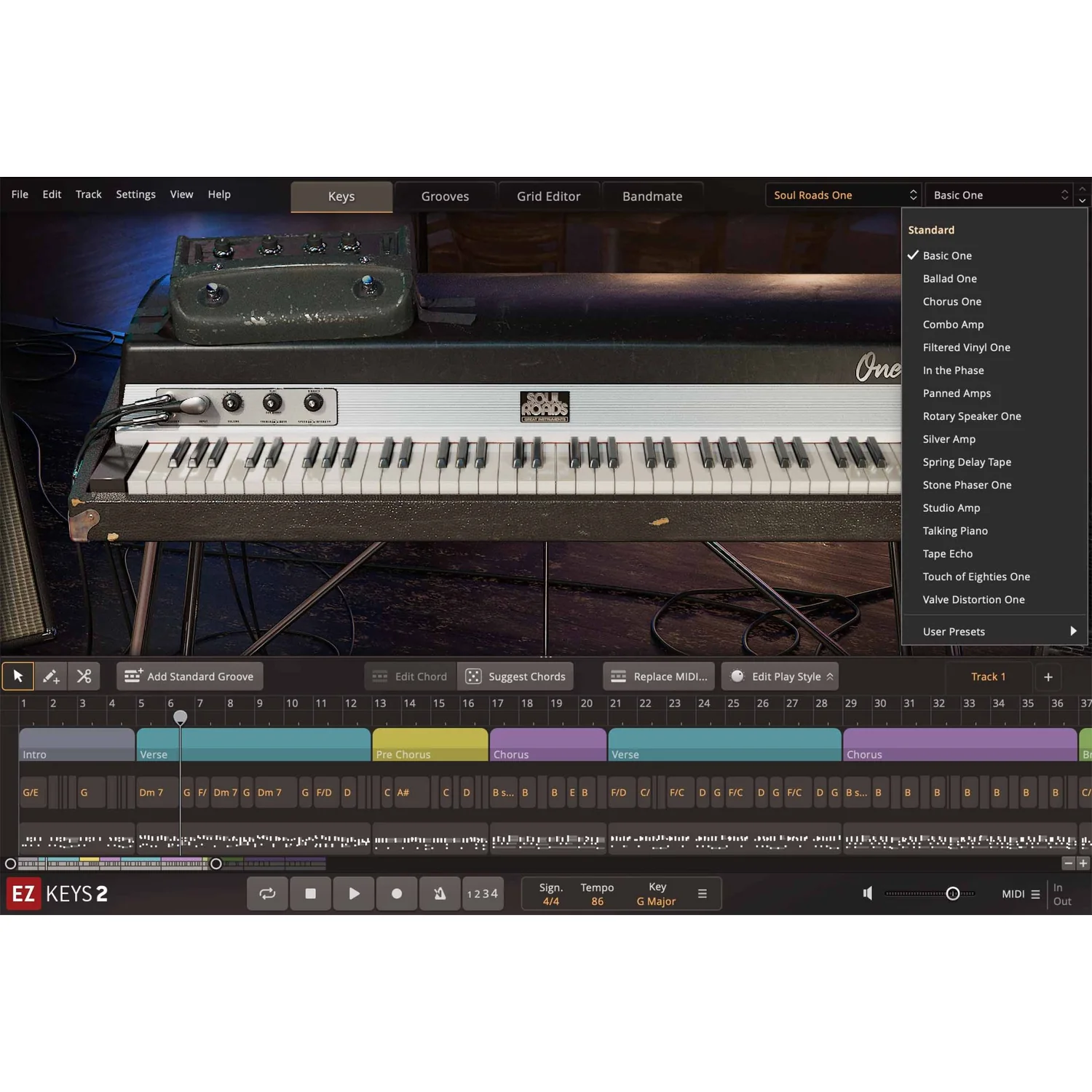This screenshot has height=1092, width=1092.
Task: Switch to the Grooves tab
Action: [445, 197]
